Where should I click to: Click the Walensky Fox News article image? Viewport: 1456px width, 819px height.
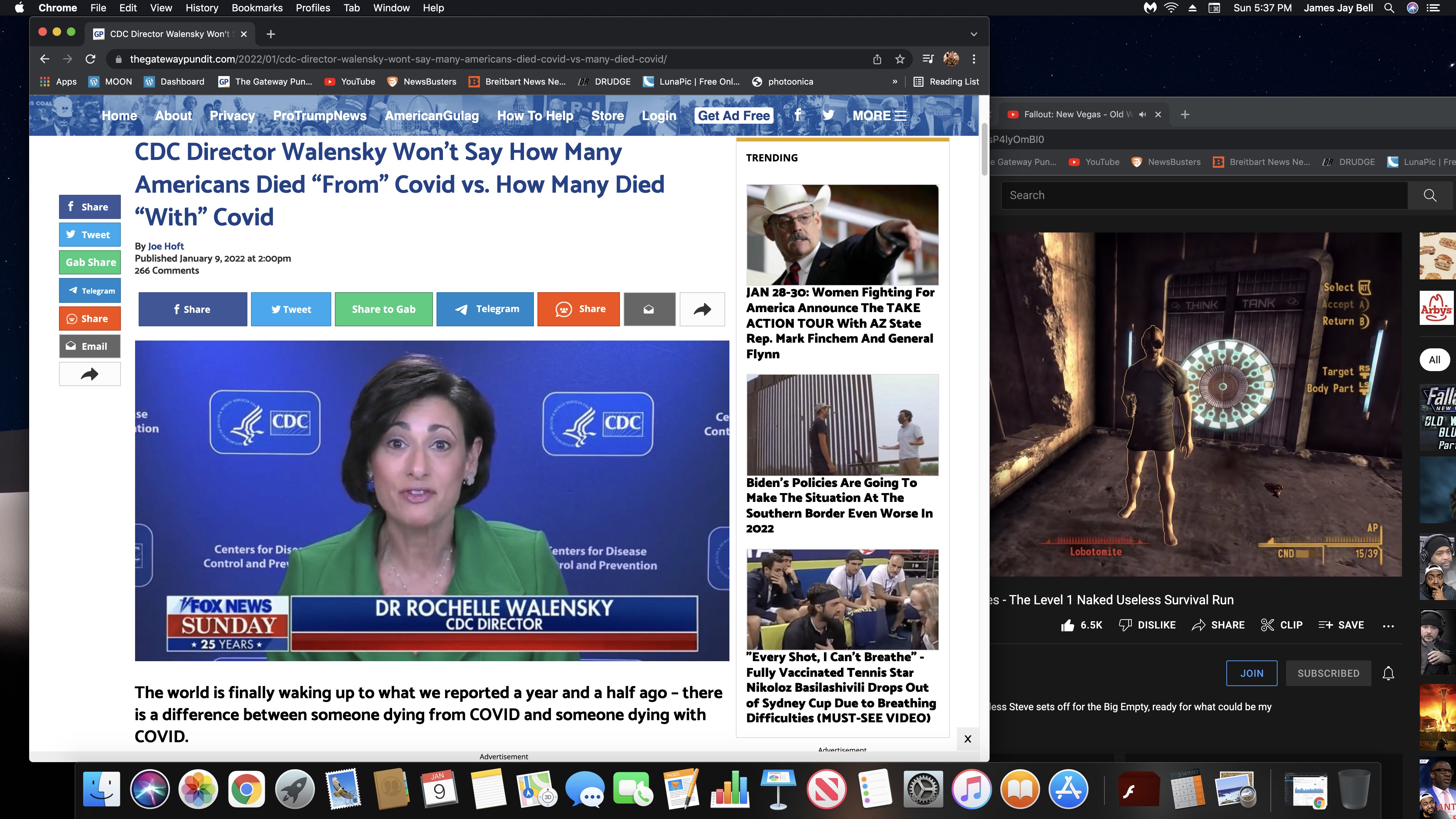coord(432,500)
